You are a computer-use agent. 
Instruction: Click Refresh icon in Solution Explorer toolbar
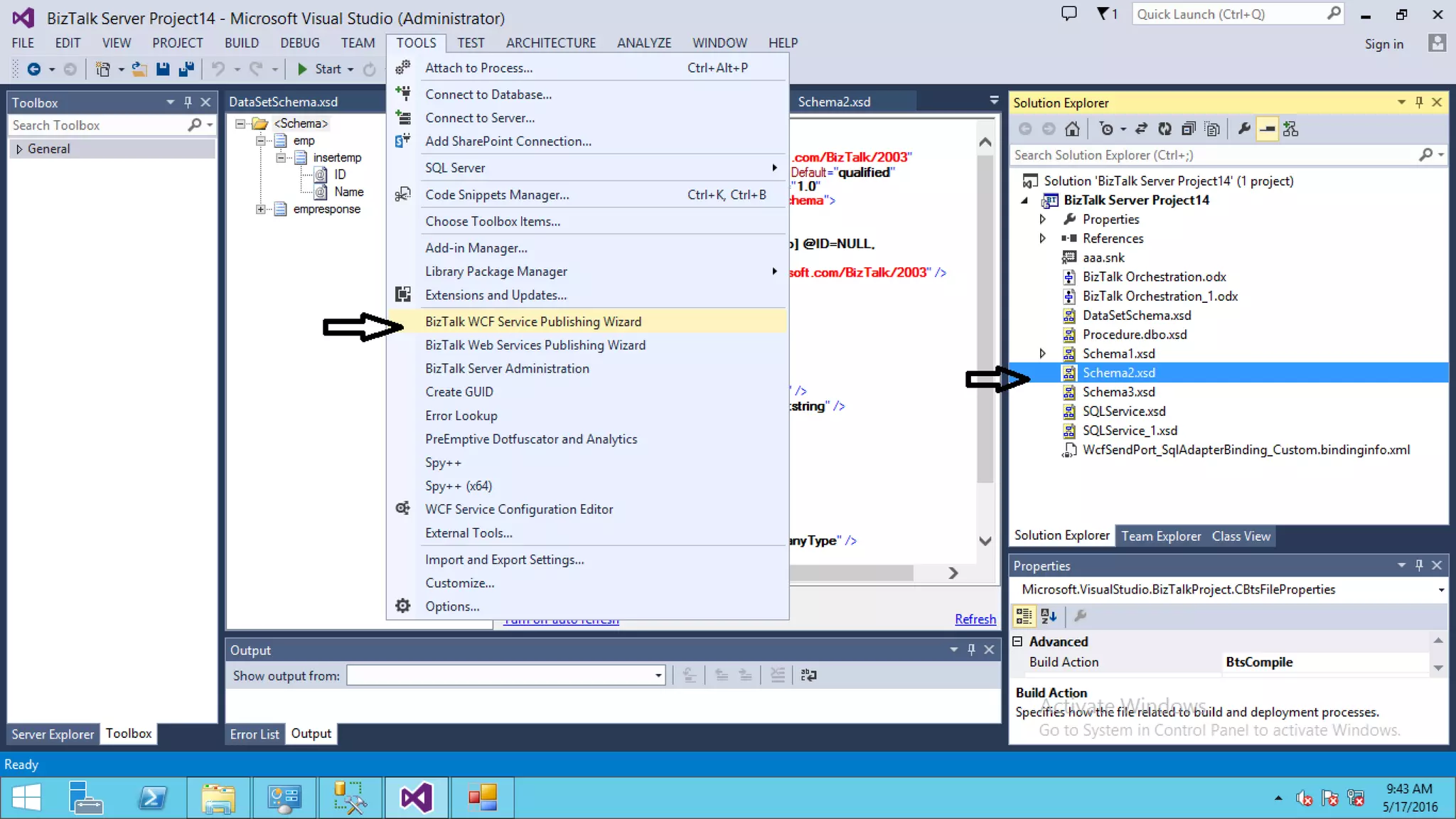(x=1165, y=129)
